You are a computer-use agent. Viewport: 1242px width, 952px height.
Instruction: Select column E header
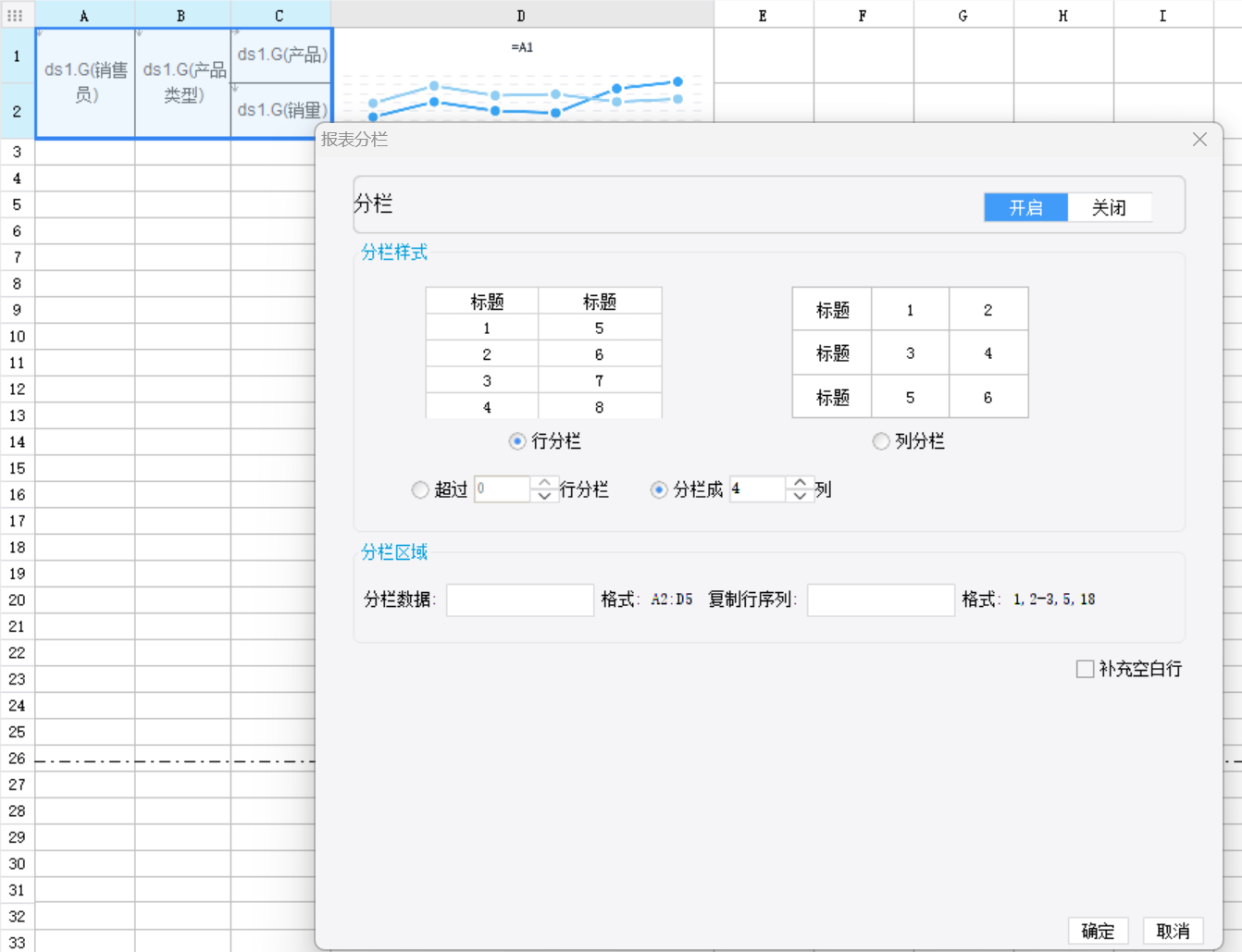pos(764,15)
